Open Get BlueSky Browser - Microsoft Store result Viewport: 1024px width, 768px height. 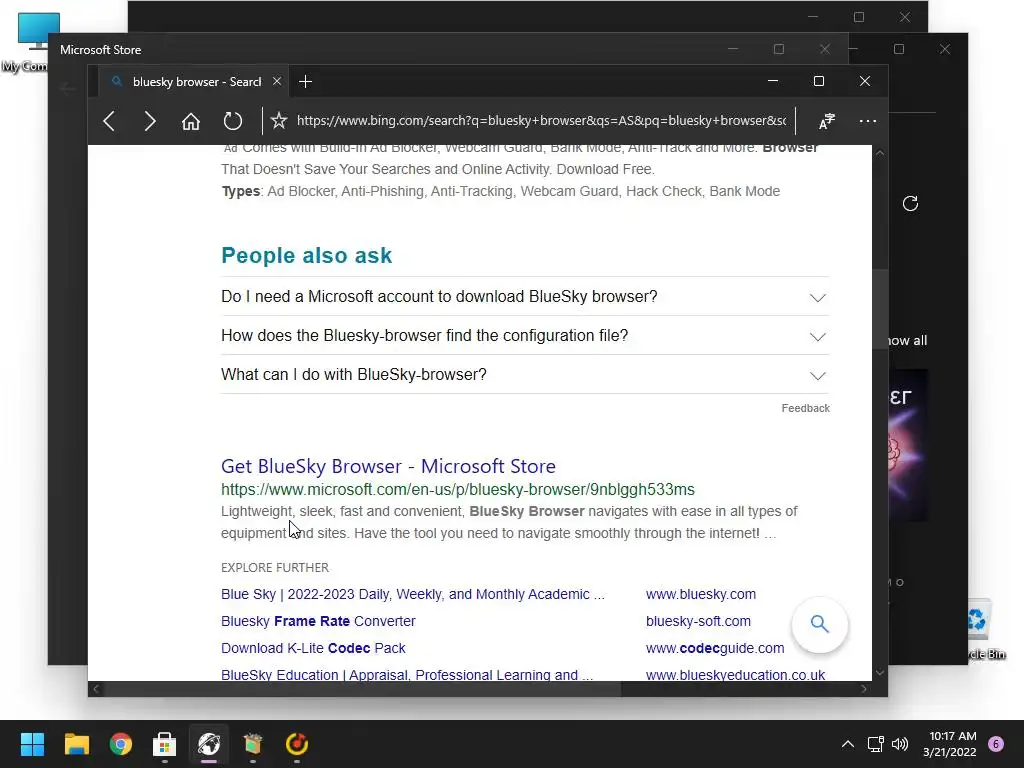pyautogui.click(x=388, y=466)
